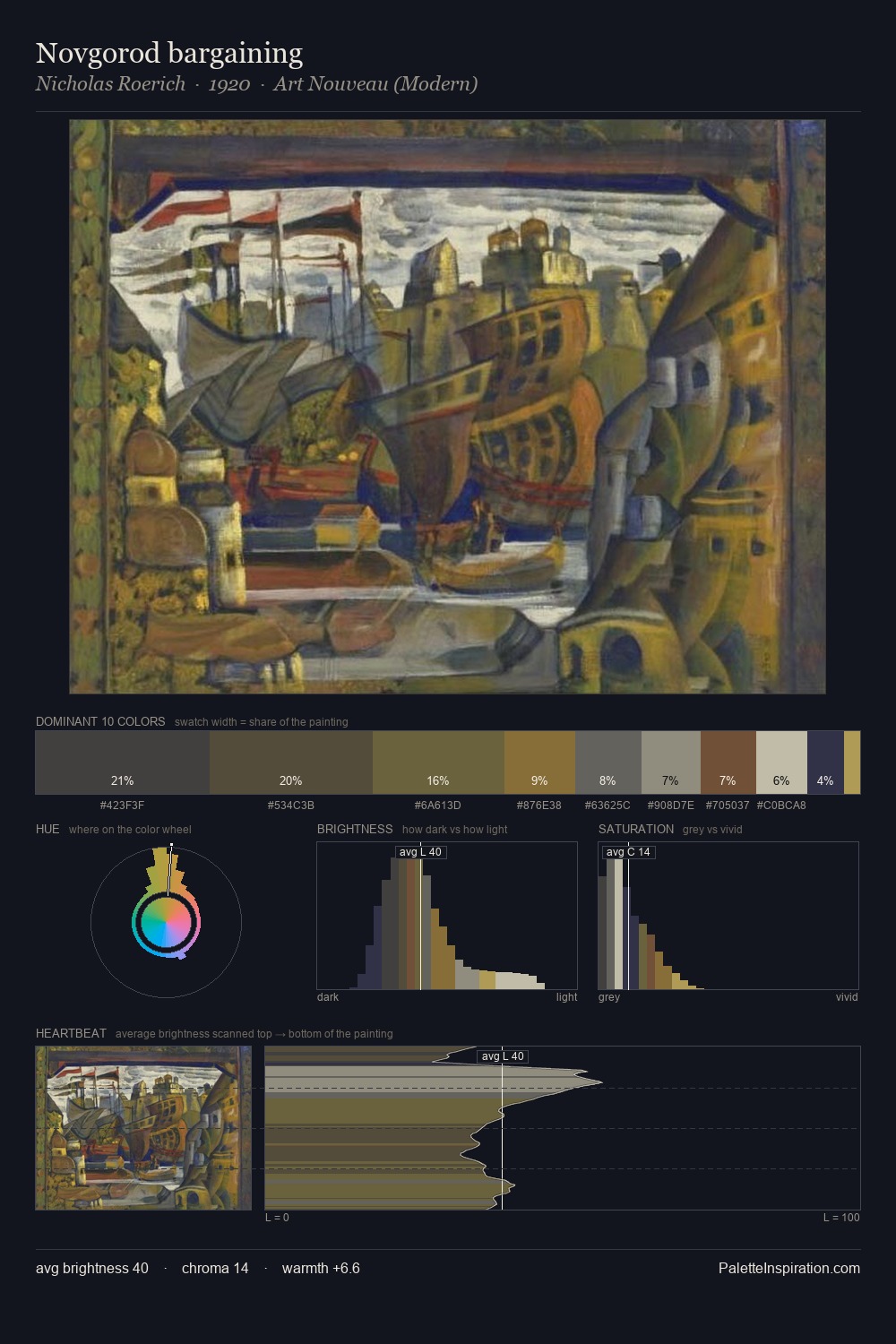Click hex code label '#423F3F'
This screenshot has width=896, height=1344.
tap(123, 805)
